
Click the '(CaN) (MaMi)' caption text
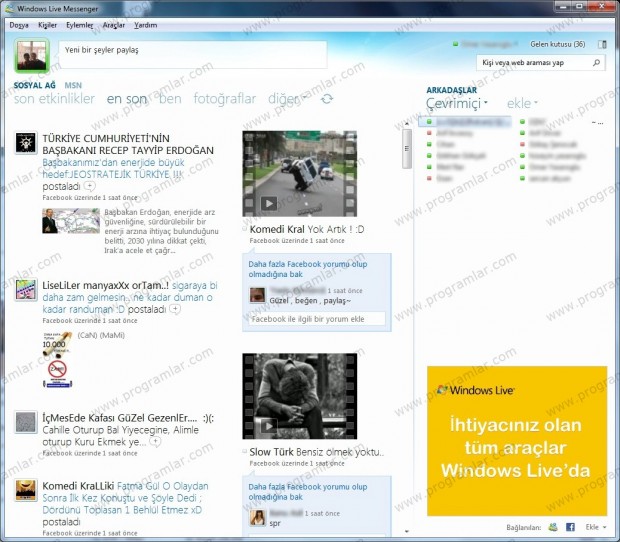(101, 335)
